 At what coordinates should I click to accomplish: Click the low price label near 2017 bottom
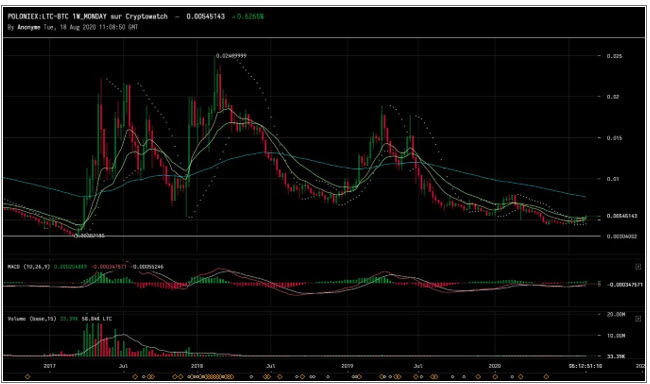pos(90,236)
